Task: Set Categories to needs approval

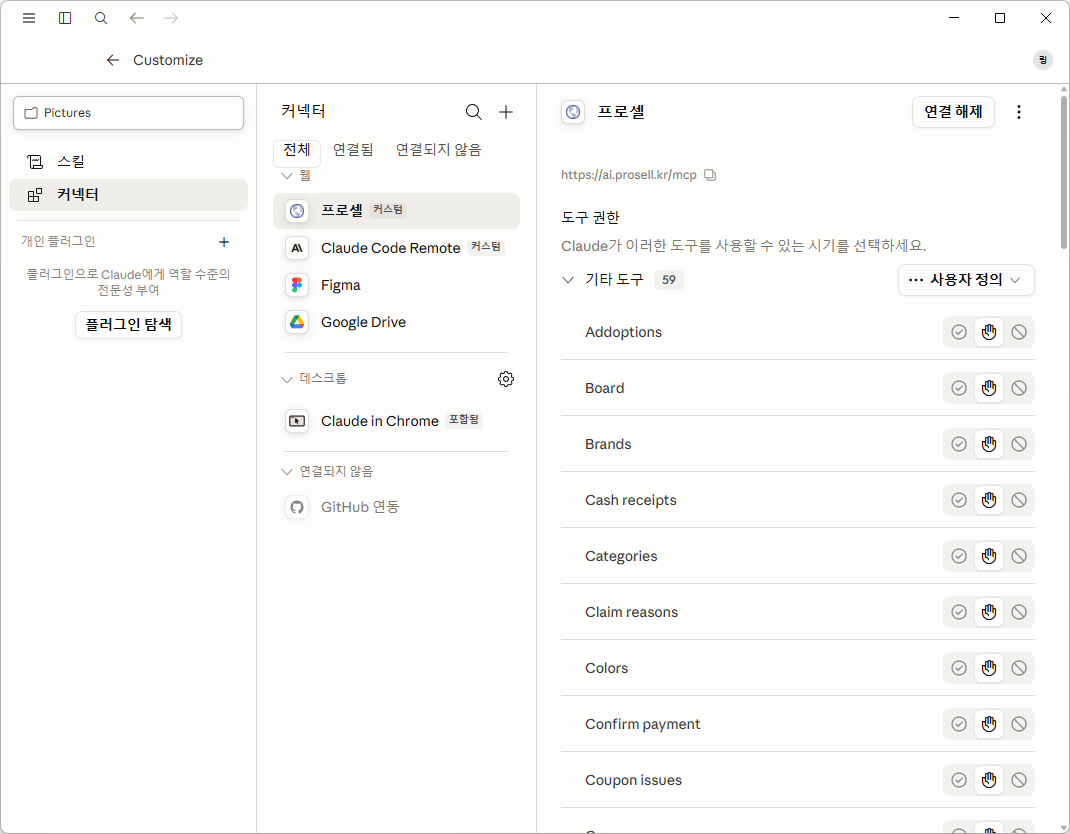Action: (989, 556)
